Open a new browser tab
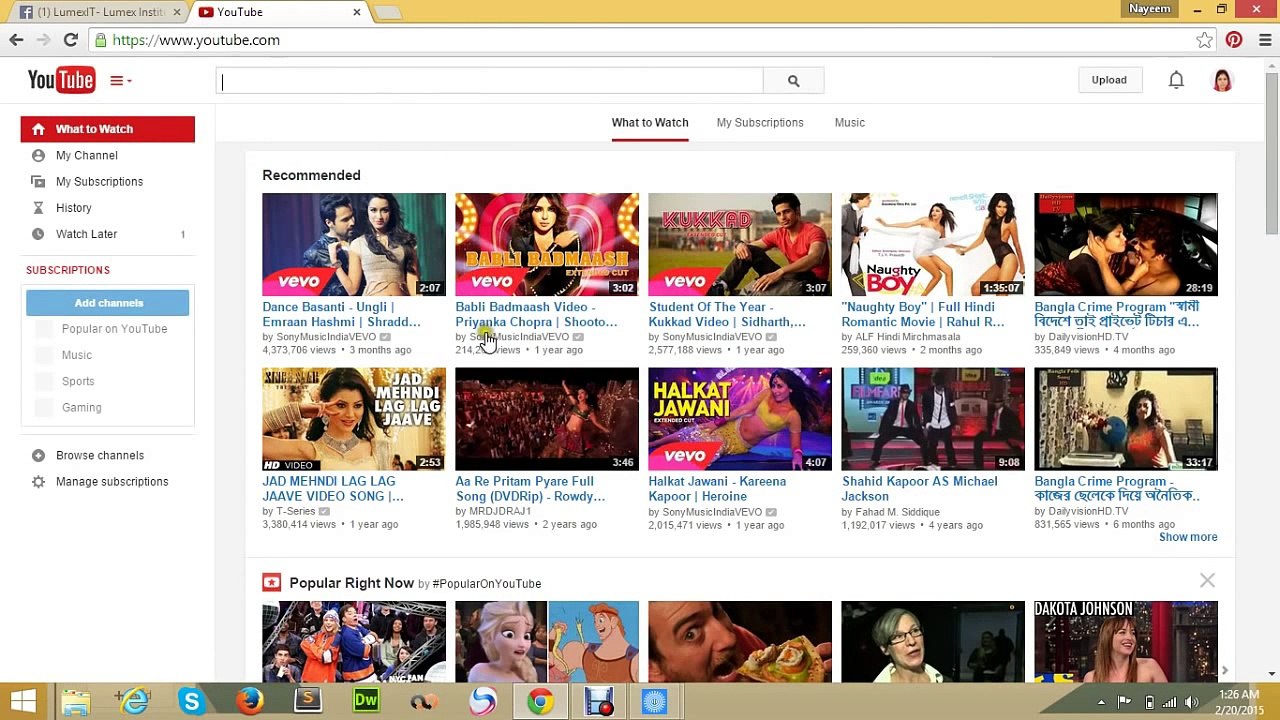Viewport: 1280px width, 720px height. pyautogui.click(x=388, y=12)
